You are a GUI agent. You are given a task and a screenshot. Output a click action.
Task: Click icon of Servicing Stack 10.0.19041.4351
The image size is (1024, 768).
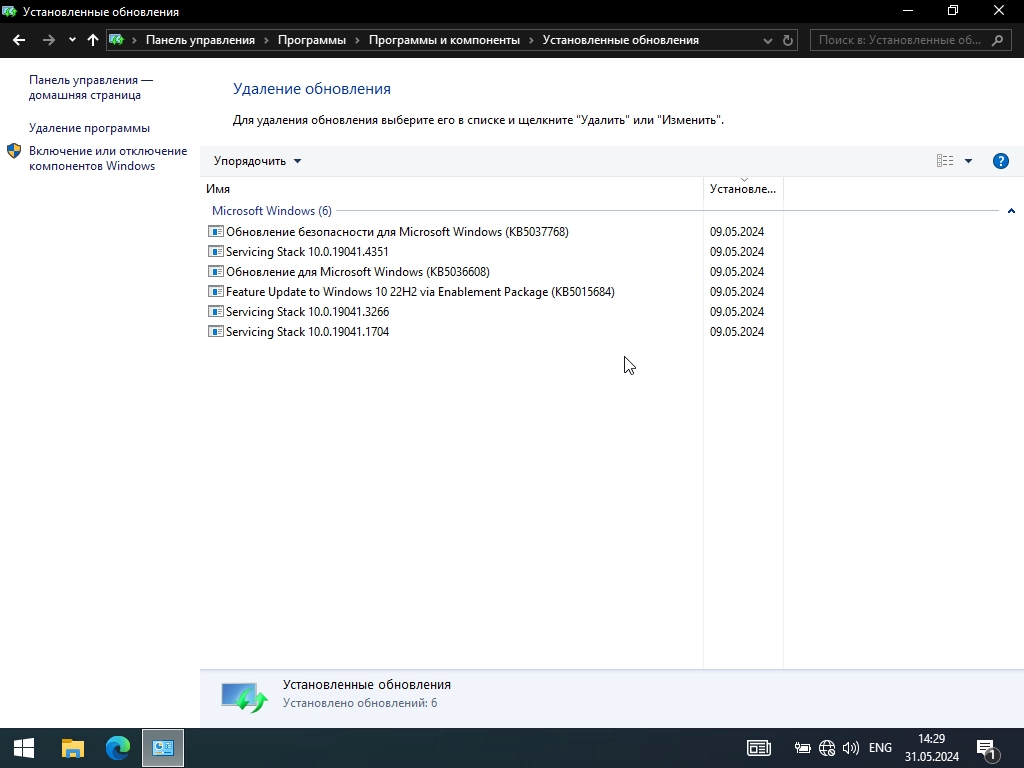coord(216,251)
